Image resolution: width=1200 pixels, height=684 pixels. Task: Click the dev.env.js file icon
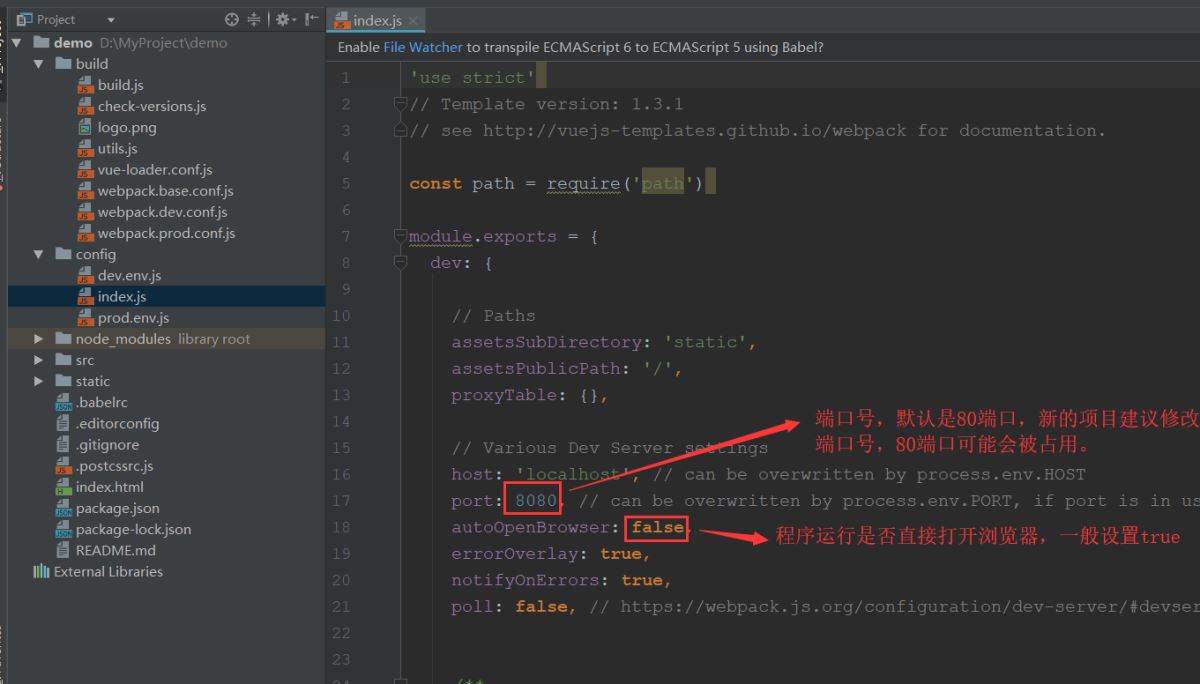pyautogui.click(x=86, y=275)
